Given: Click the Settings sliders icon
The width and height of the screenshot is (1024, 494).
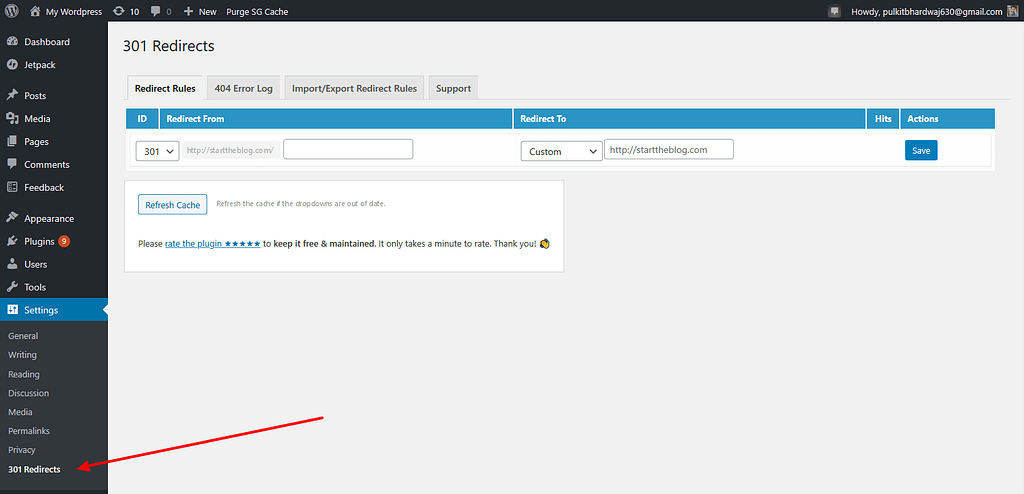Looking at the screenshot, I should (12, 310).
